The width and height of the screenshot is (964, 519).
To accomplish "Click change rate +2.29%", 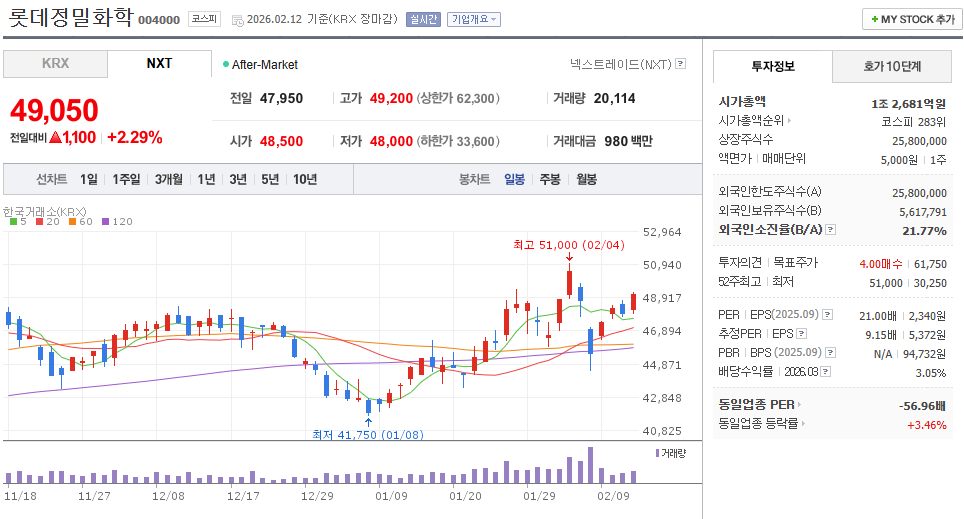I will pos(135,137).
